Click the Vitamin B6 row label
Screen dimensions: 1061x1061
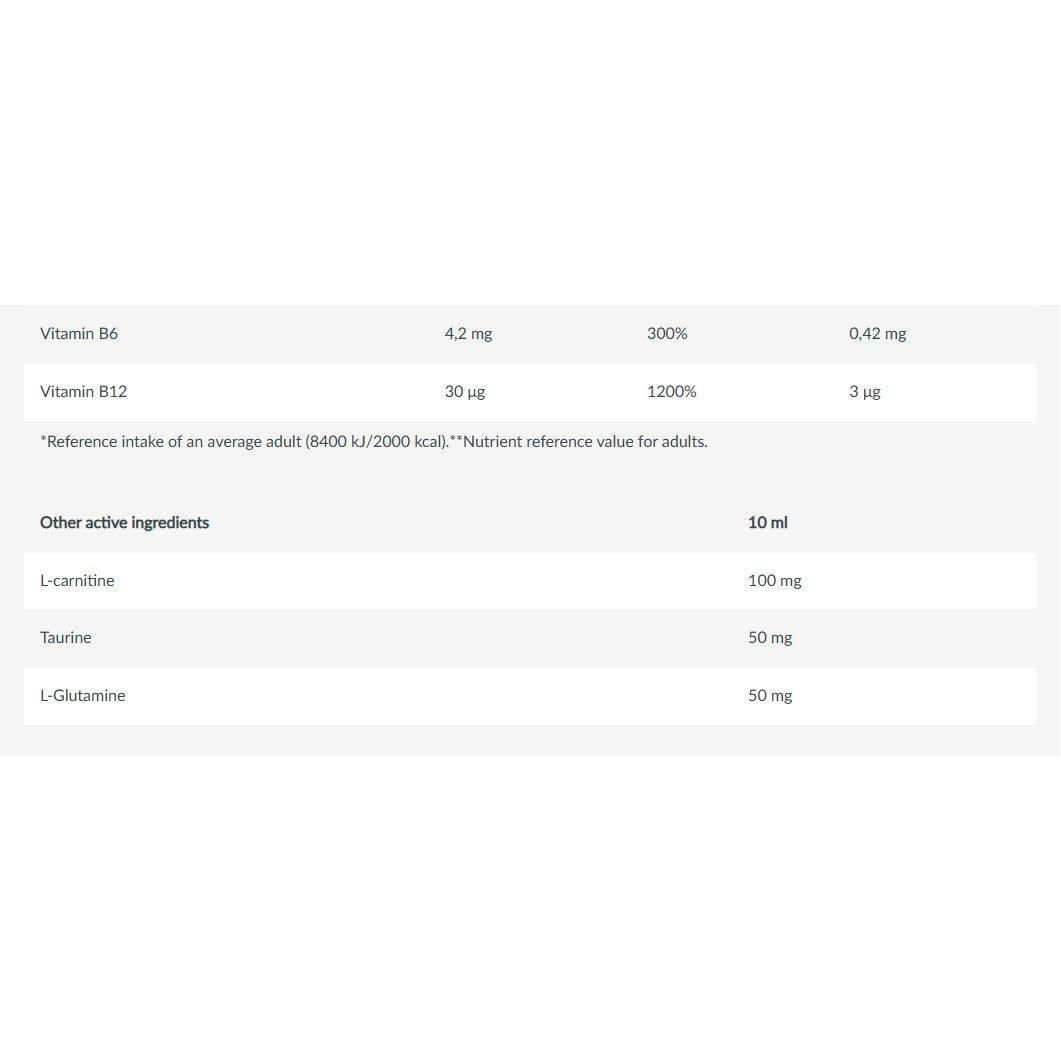[x=78, y=334]
